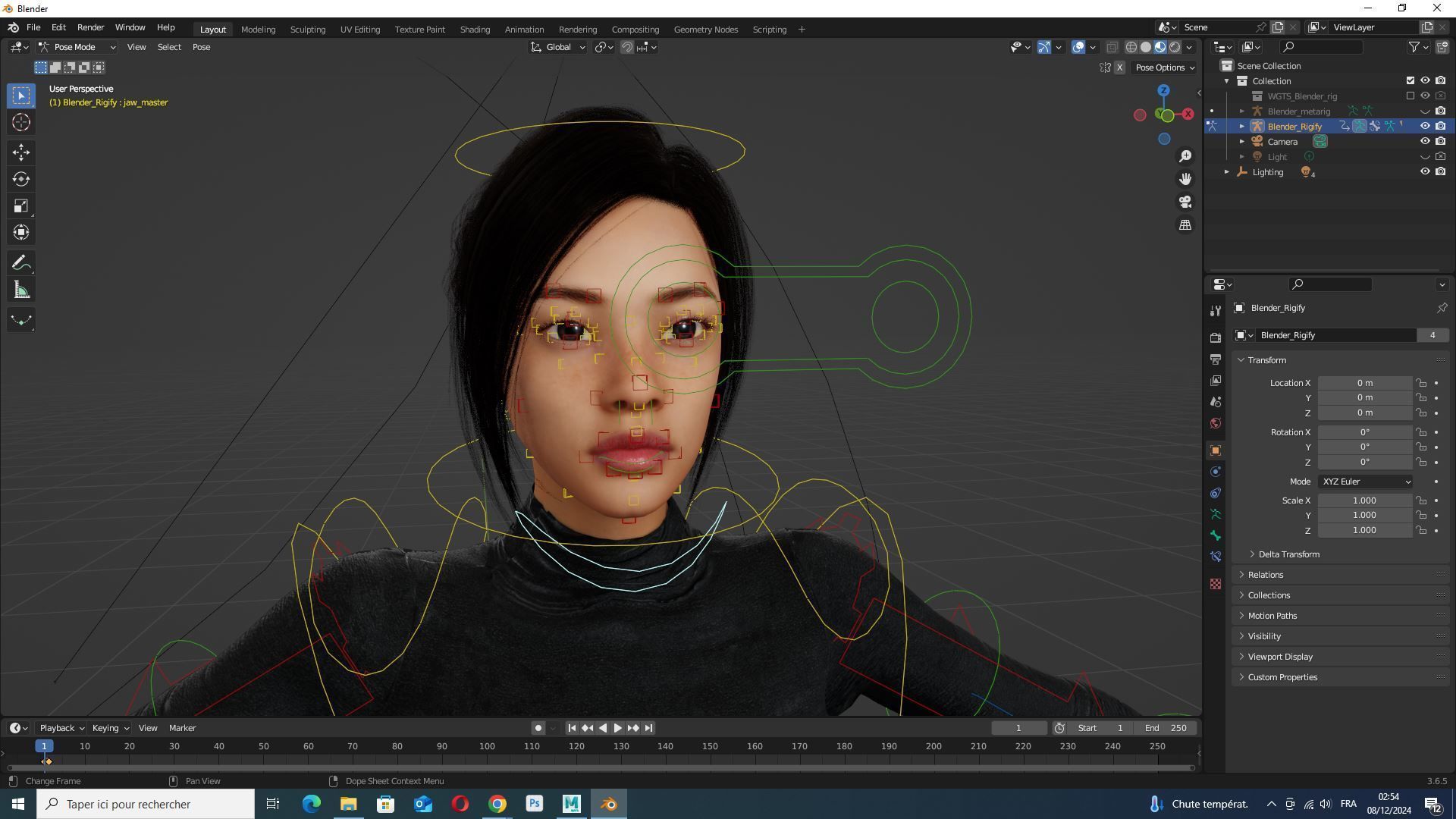Open the Tool properties tab
Image resolution: width=1456 pixels, height=819 pixels.
1216,311
